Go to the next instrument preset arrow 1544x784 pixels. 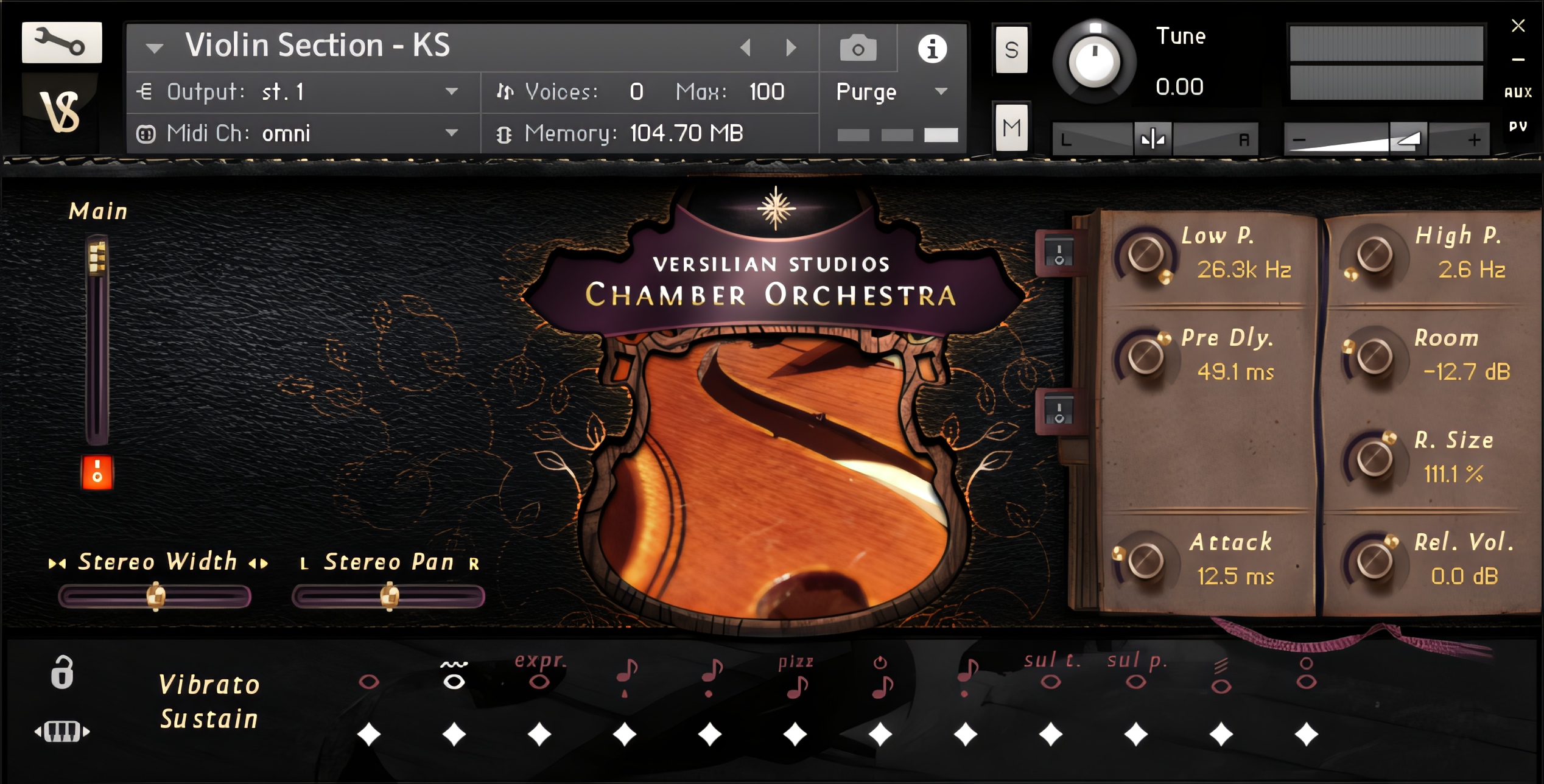click(x=791, y=47)
